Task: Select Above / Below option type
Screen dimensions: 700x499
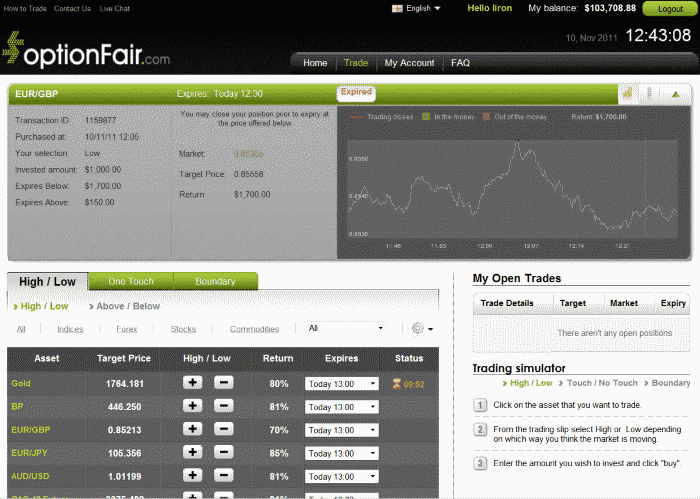Action: [128, 306]
